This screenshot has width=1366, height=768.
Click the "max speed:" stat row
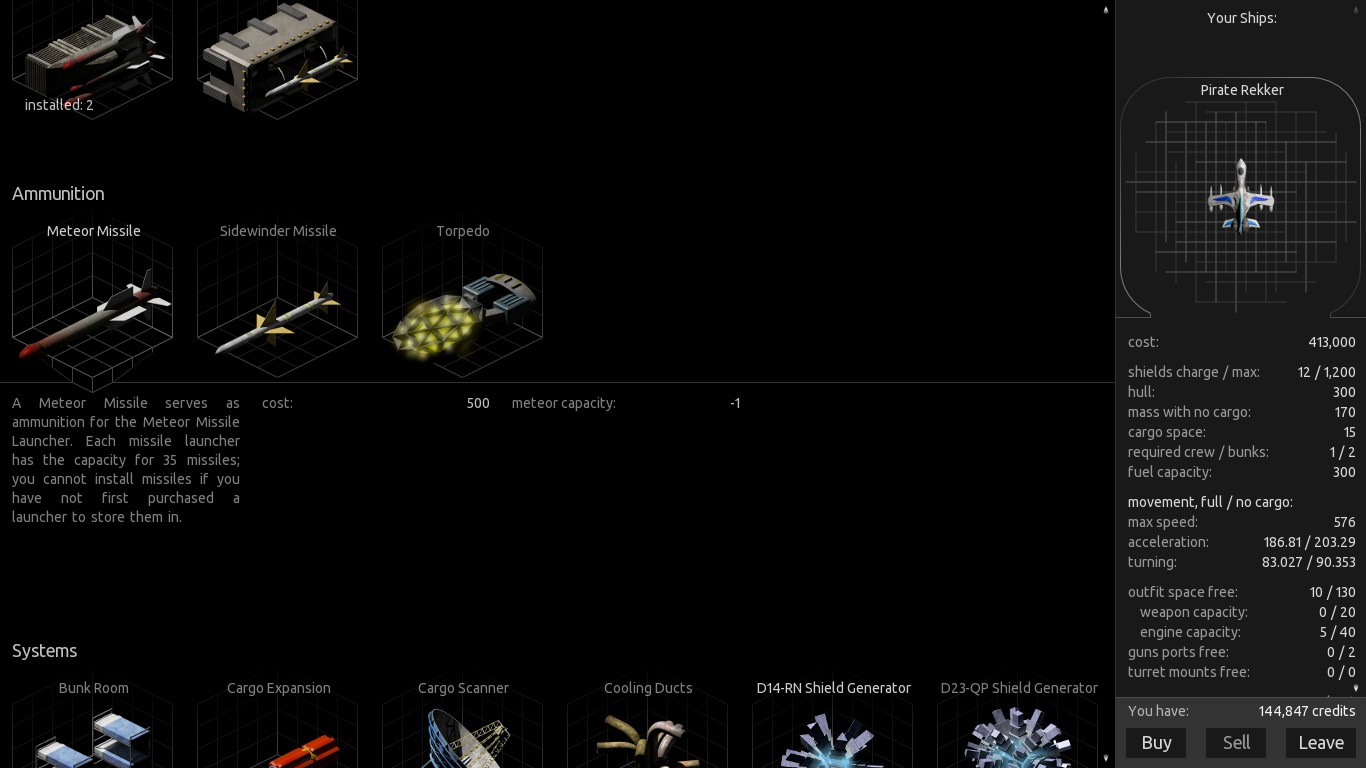[x=1241, y=522]
